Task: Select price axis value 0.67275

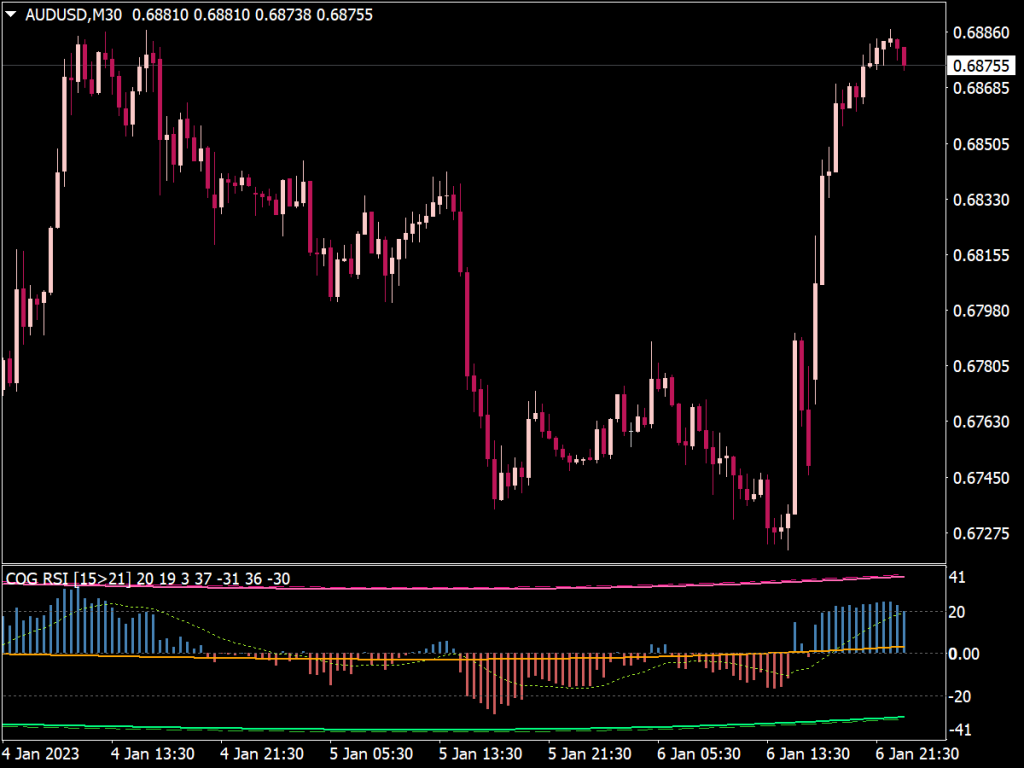Action: 981,533
